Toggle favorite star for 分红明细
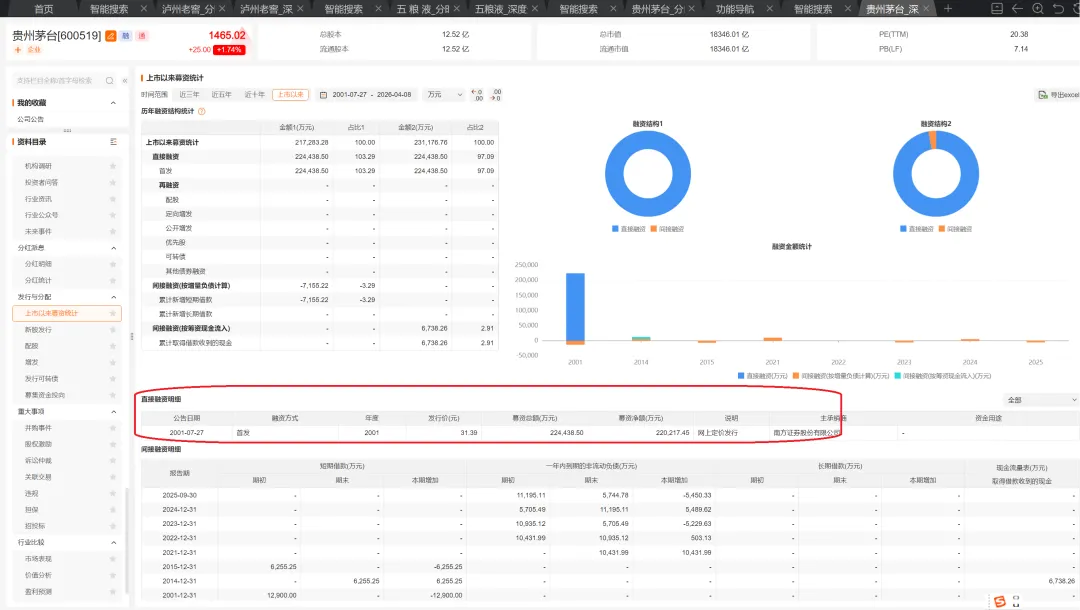The image size is (1080, 610). coord(113,264)
